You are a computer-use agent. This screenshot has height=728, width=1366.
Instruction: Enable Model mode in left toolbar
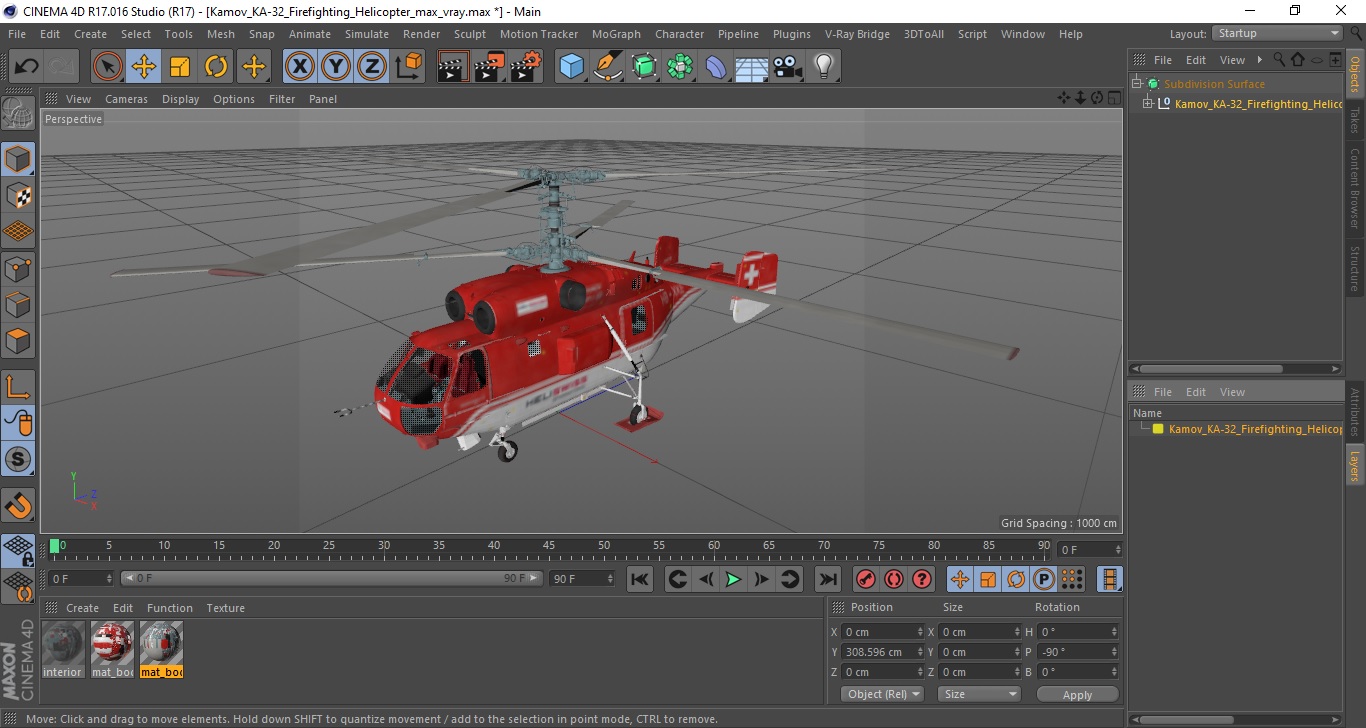coord(18,159)
